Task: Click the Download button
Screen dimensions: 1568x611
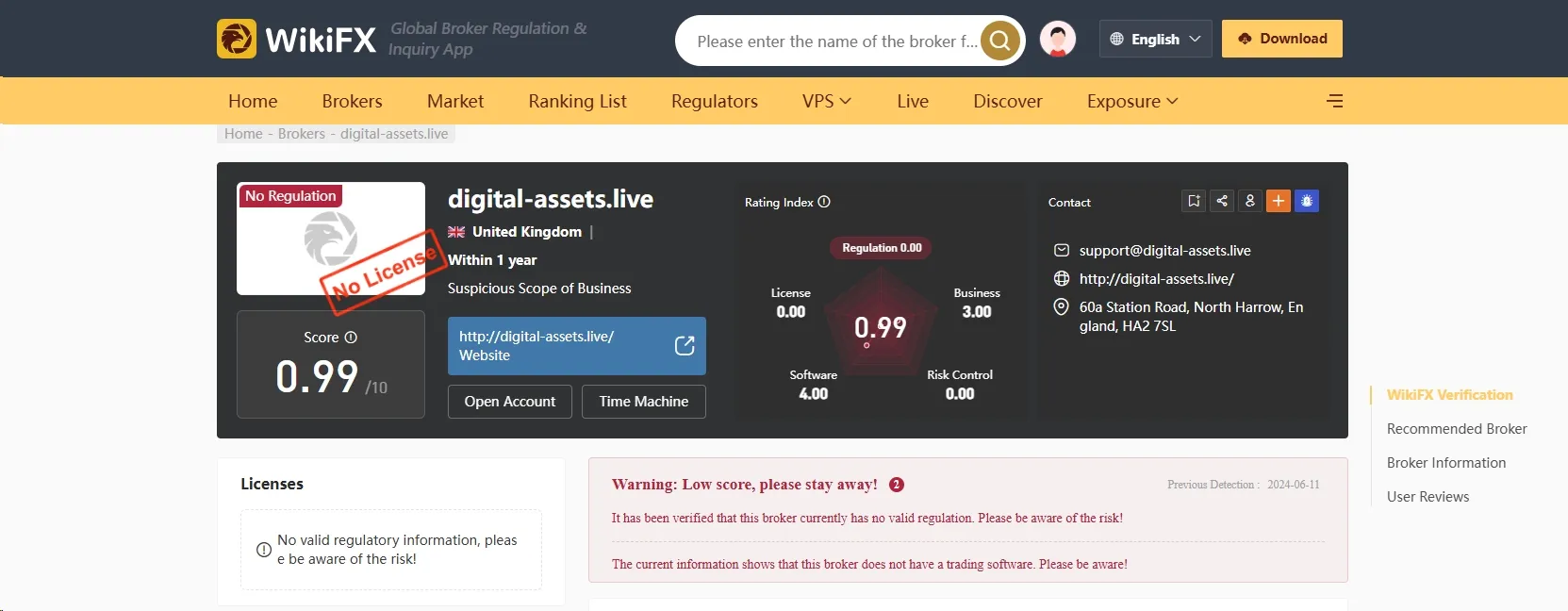Action: pyautogui.click(x=1282, y=39)
